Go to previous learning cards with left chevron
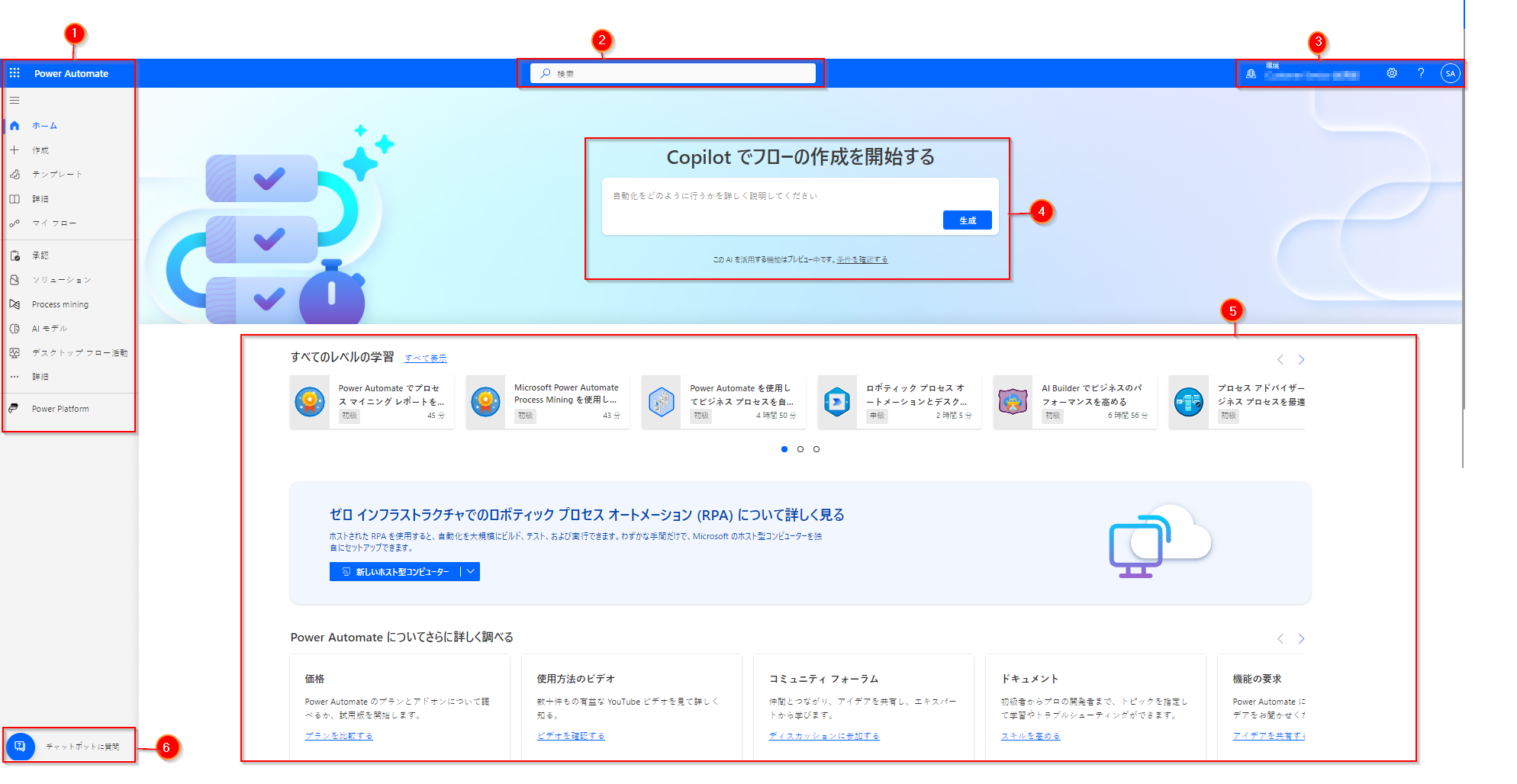The width and height of the screenshot is (1517, 784). 1280,359
